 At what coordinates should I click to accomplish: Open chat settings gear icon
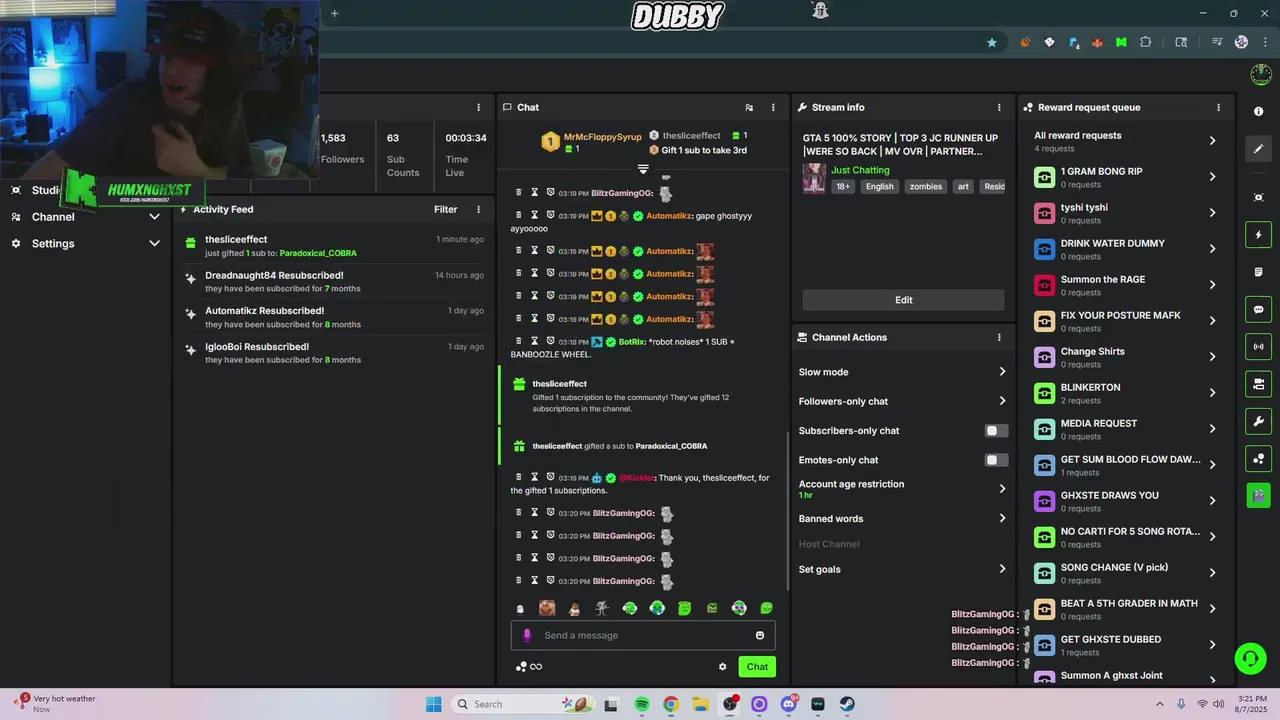point(722,667)
